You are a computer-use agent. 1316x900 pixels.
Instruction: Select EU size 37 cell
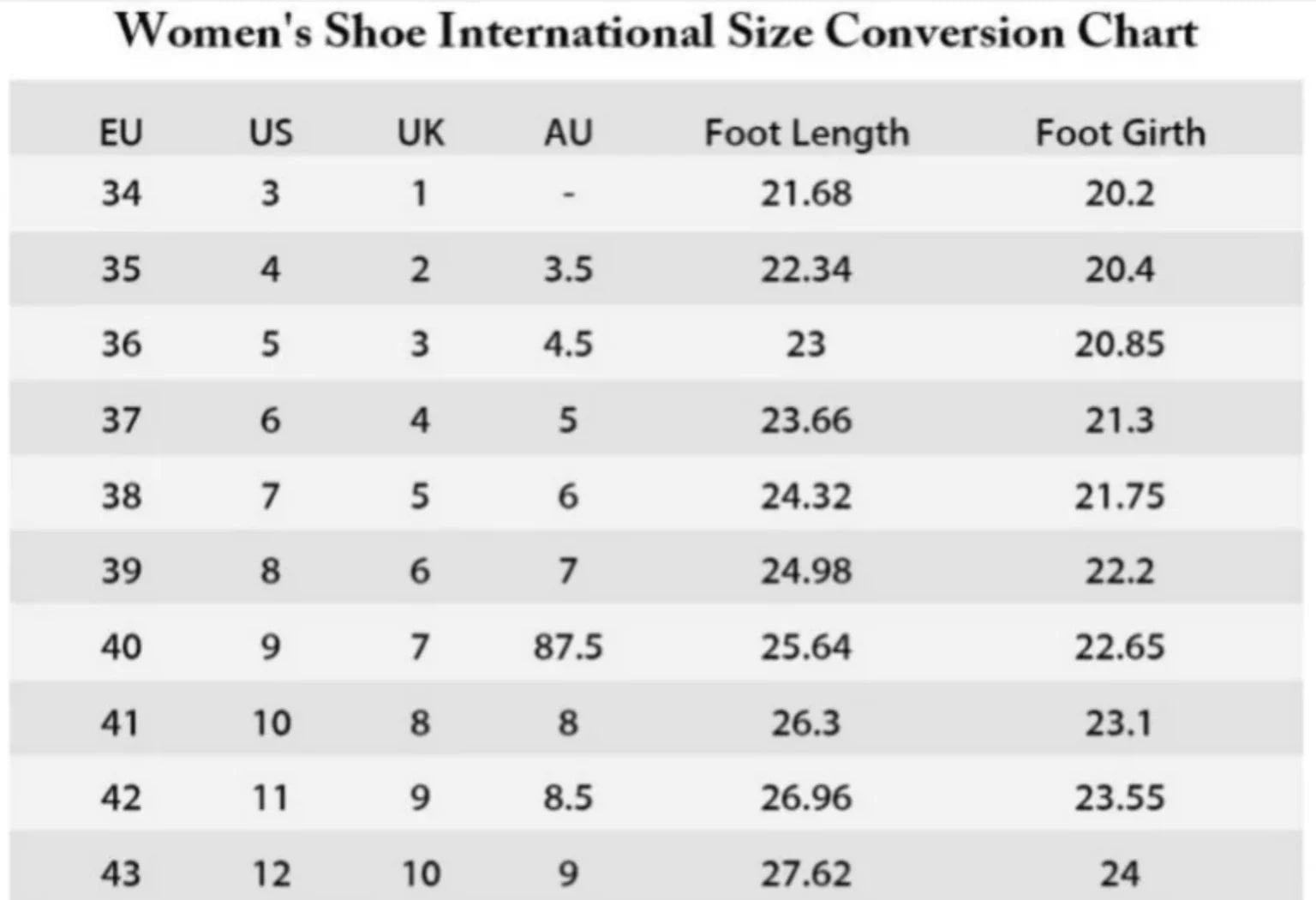pos(121,421)
